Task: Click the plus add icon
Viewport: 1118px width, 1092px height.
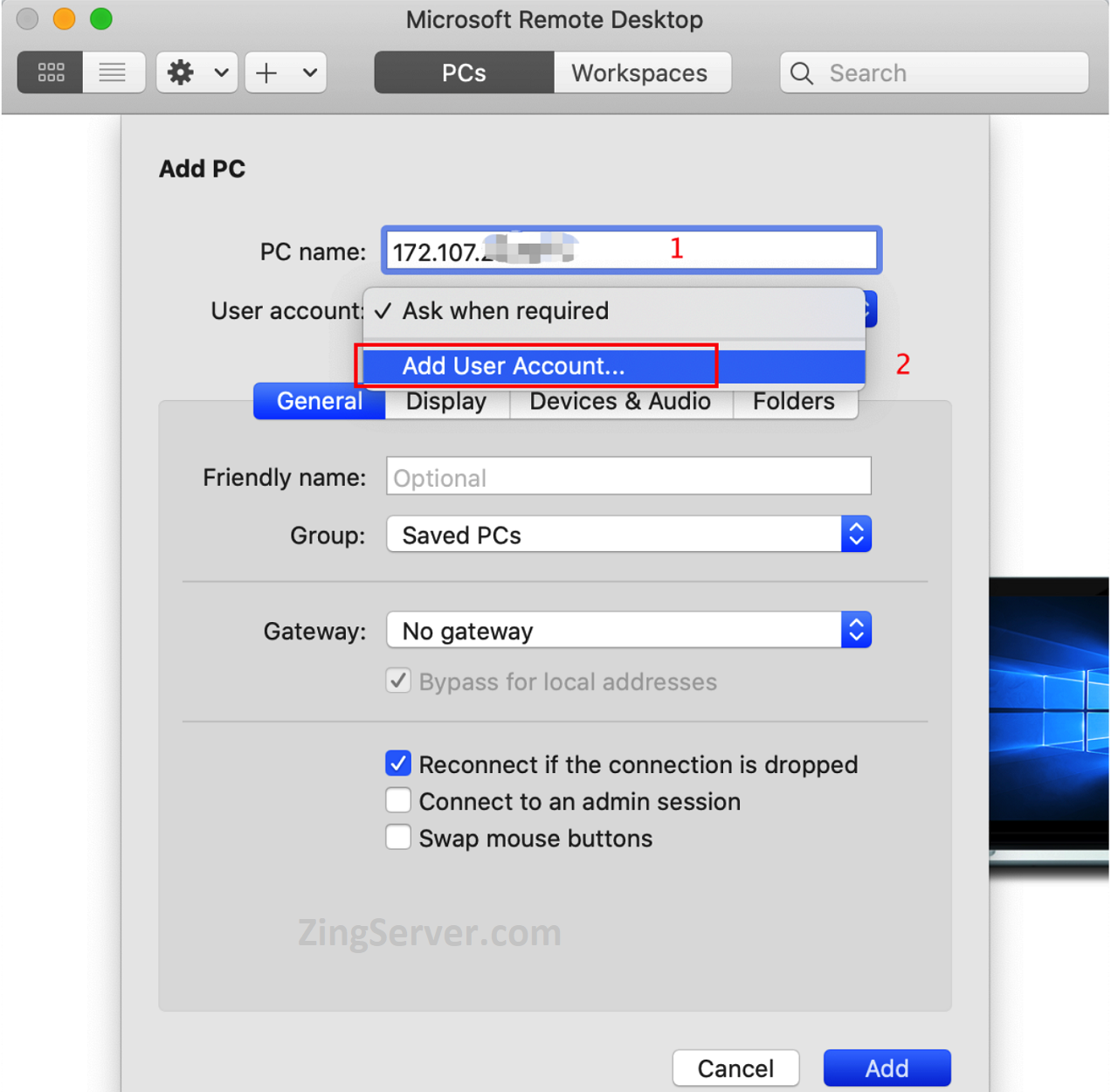Action: point(266,73)
